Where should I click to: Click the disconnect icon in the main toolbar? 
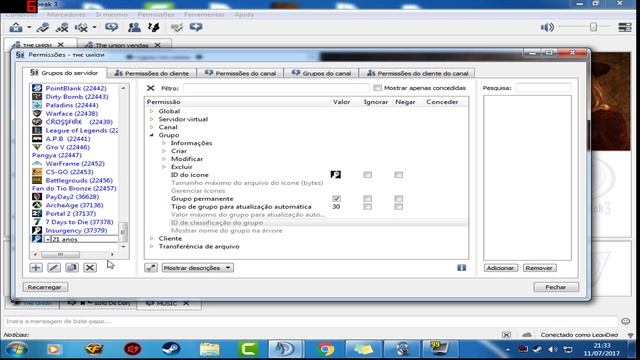62,28
